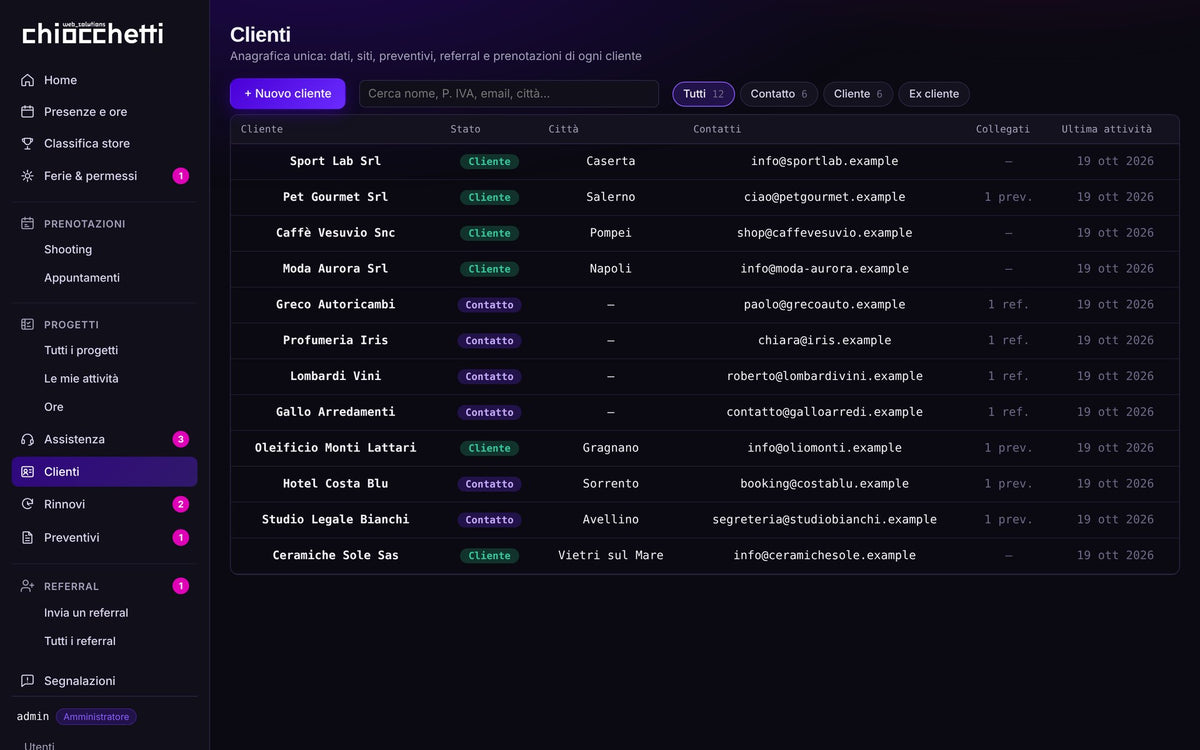Open Shooting under Prenotazioni
Screen dimensions: 1200x750
(68, 250)
